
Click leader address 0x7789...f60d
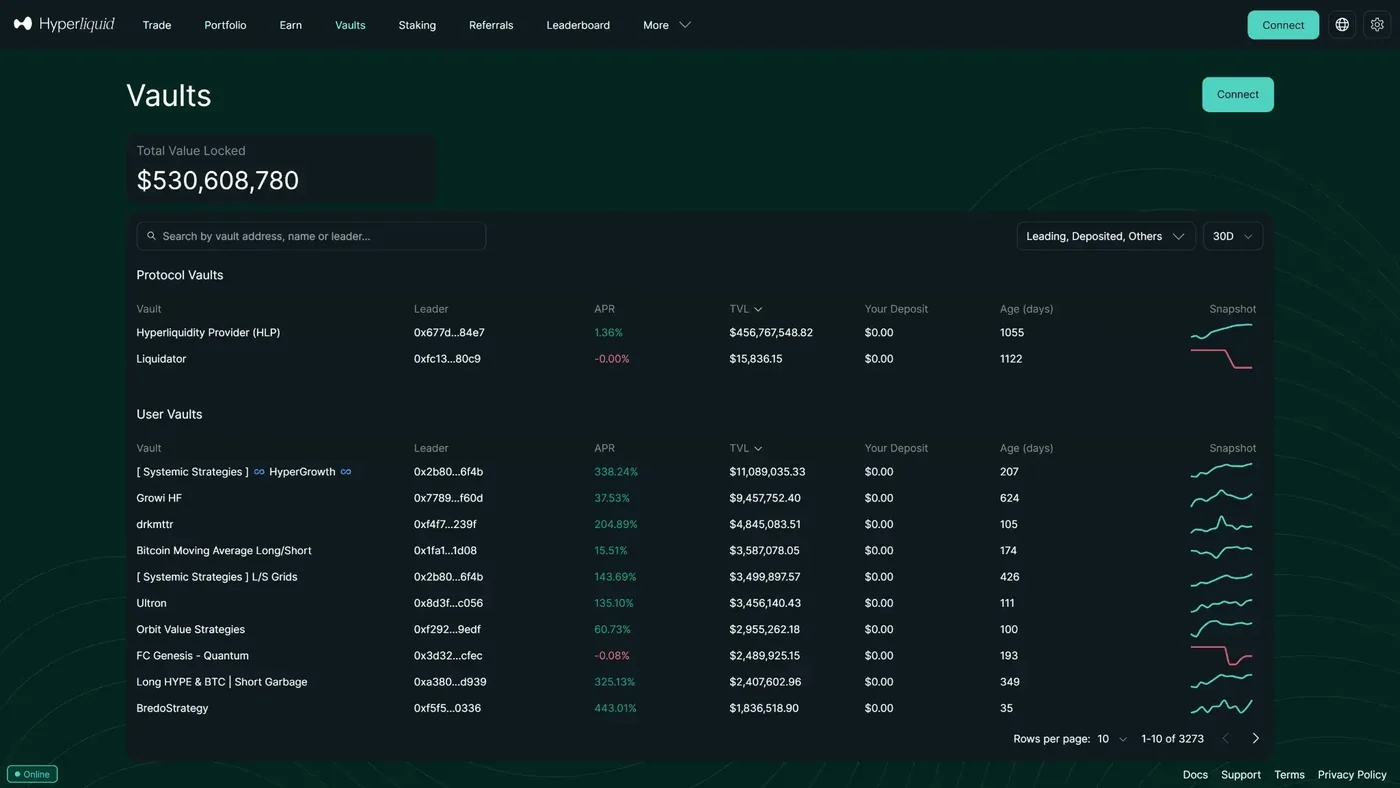pos(448,498)
